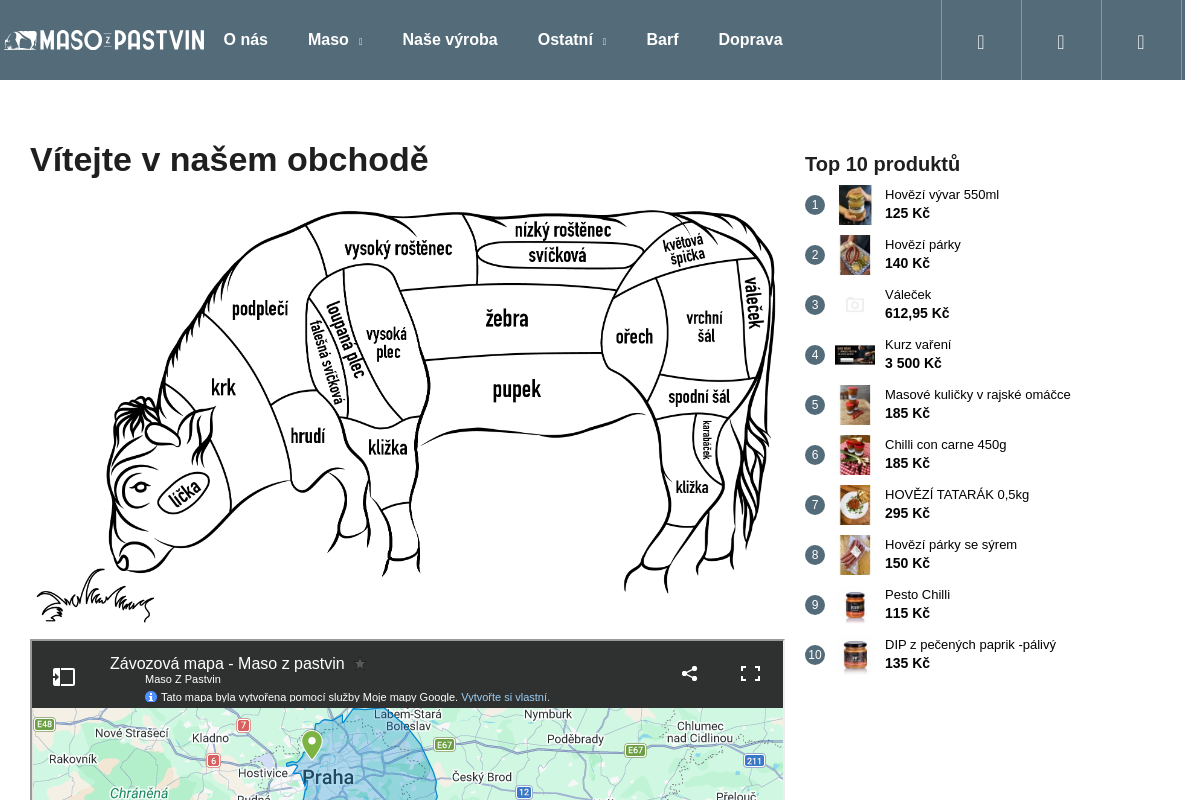This screenshot has height=800, width=1200.
Task: Click the info icon in the map attribution
Action: (151, 697)
